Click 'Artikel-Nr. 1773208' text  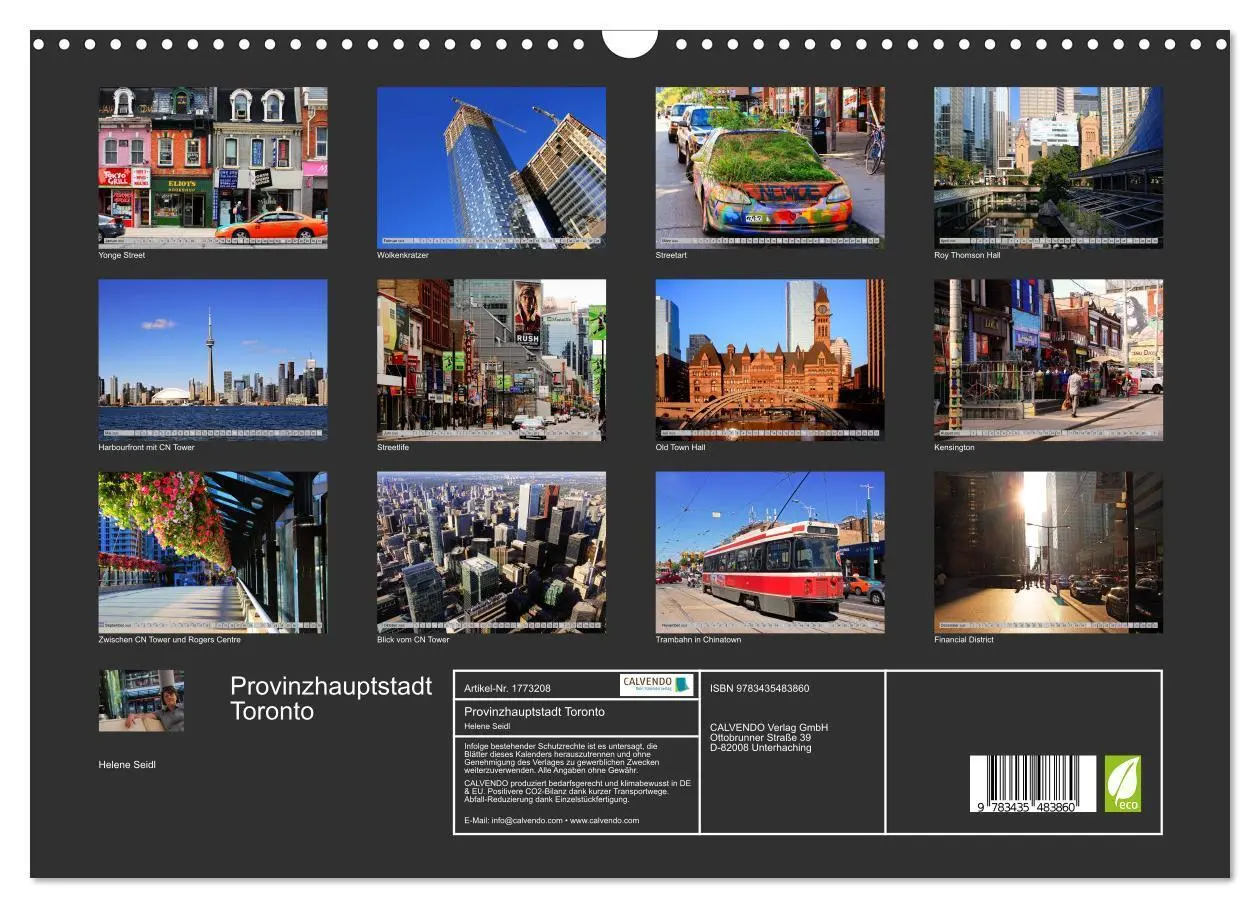coord(508,688)
